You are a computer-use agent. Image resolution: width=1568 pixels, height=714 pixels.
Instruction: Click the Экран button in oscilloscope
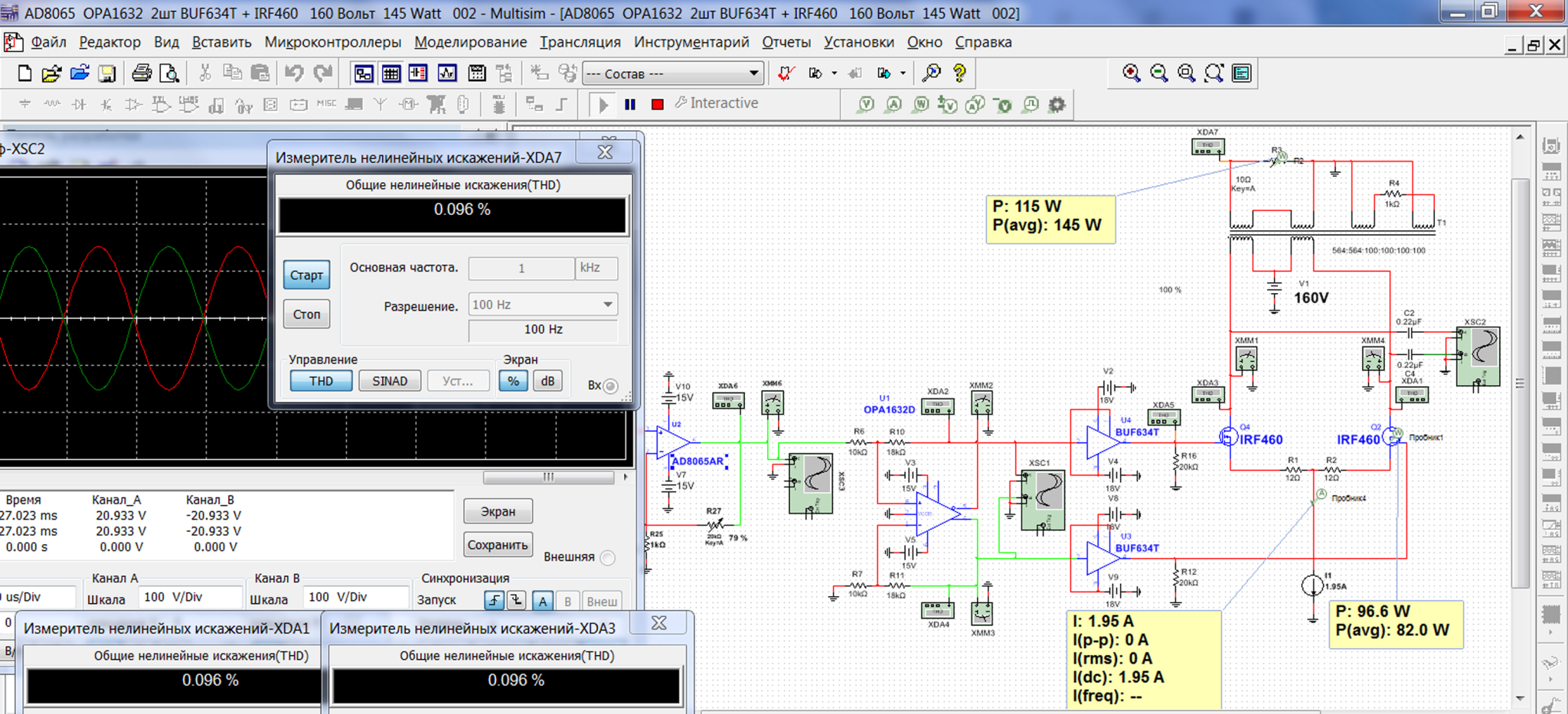point(498,511)
